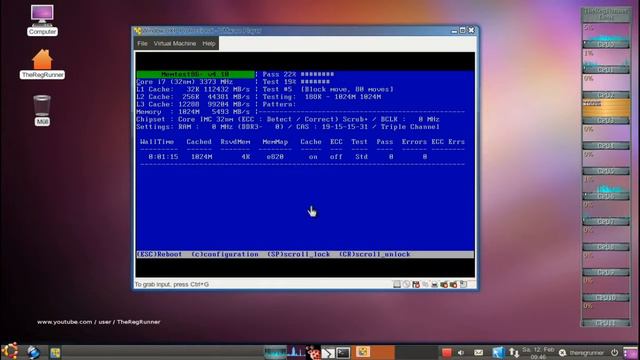
Task: Click the CPU3 monitor widget with orange graph
Action: 606,112
